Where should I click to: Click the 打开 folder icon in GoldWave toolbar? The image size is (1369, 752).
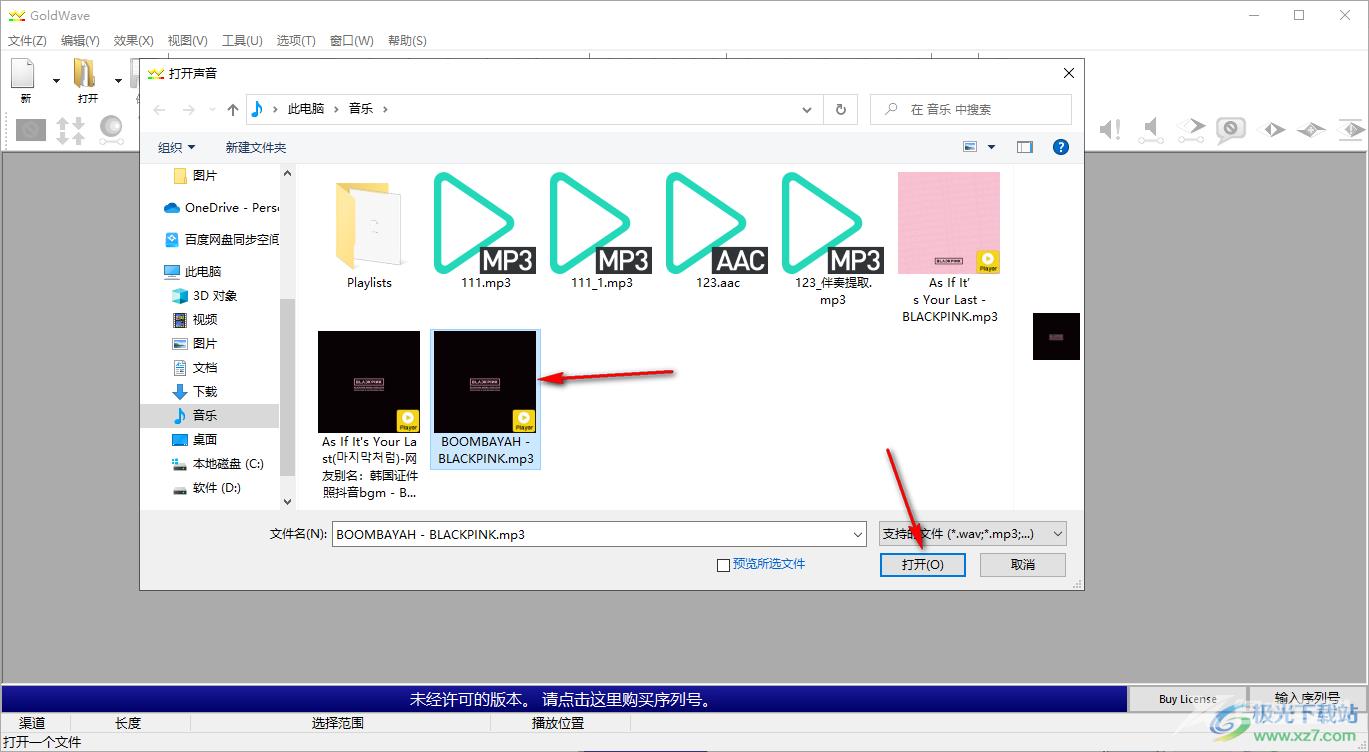tap(86, 74)
